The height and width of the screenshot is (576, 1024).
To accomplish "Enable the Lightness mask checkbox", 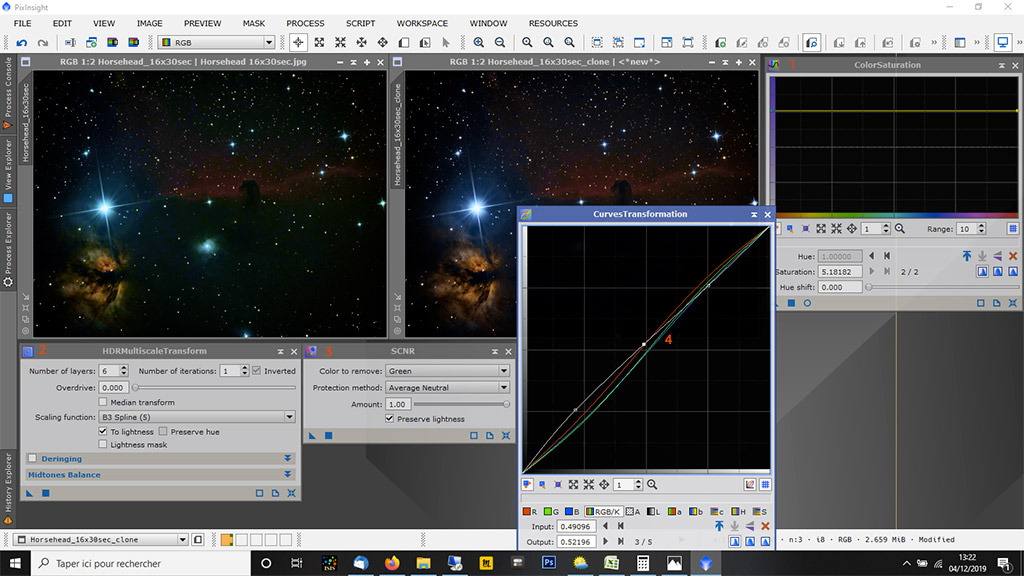I will point(103,444).
